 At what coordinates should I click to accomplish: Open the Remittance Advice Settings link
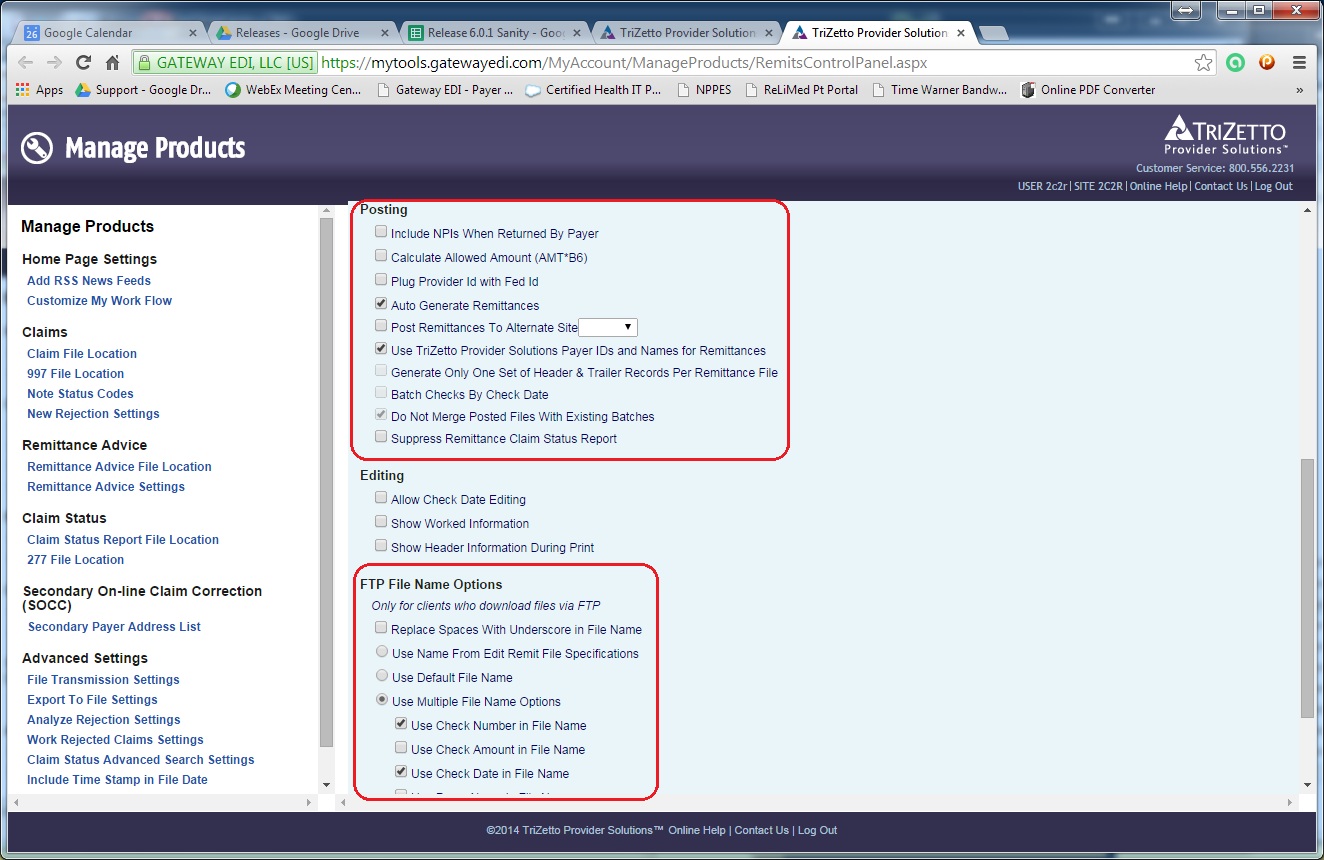[106, 487]
